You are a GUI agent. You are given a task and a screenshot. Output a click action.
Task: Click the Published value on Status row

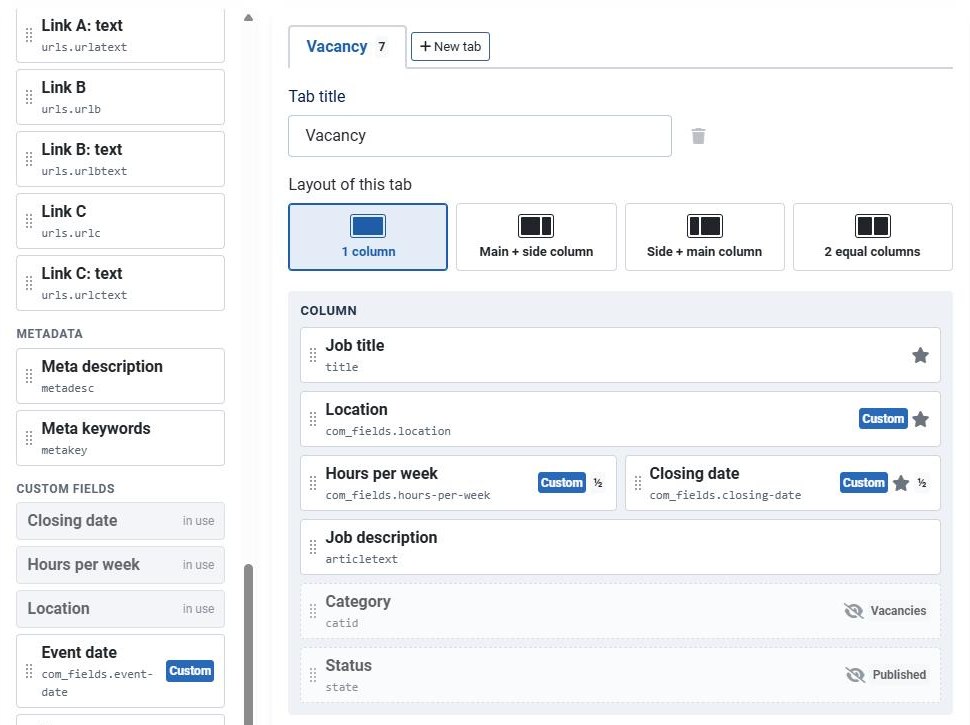[899, 674]
